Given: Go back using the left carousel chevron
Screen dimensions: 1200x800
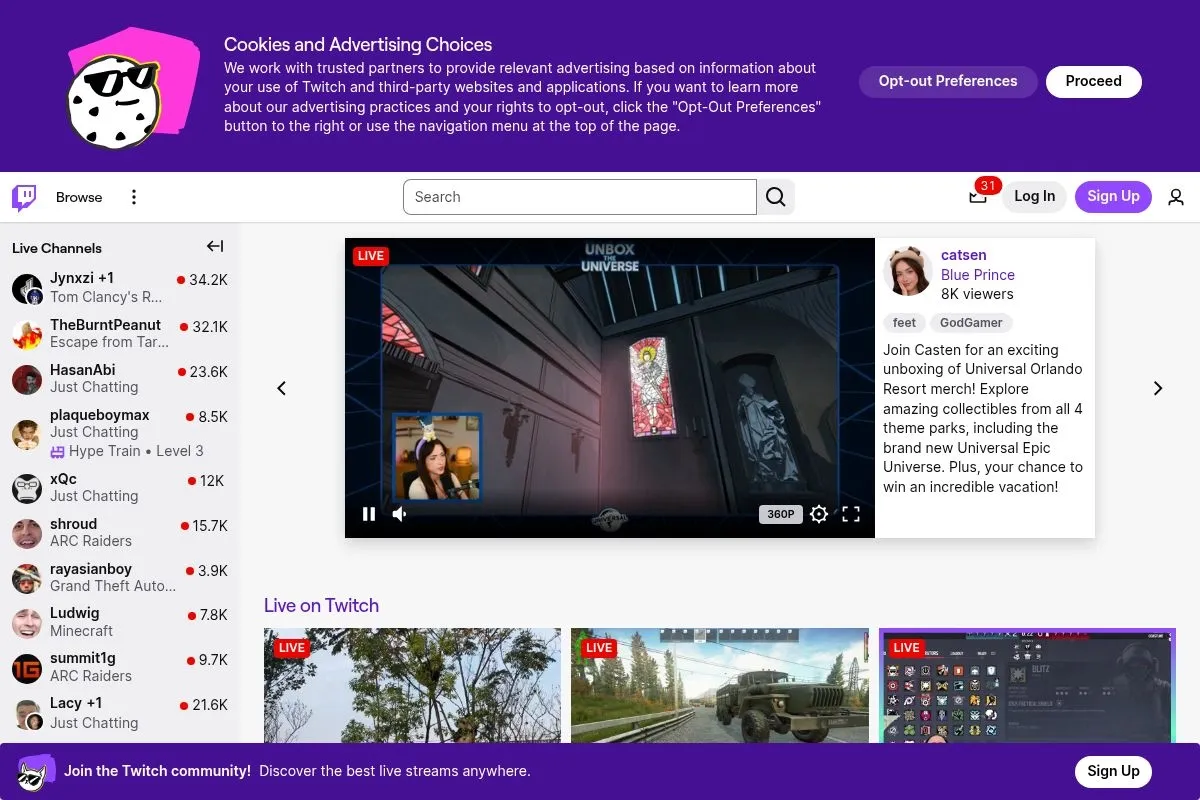Looking at the screenshot, I should [x=281, y=388].
